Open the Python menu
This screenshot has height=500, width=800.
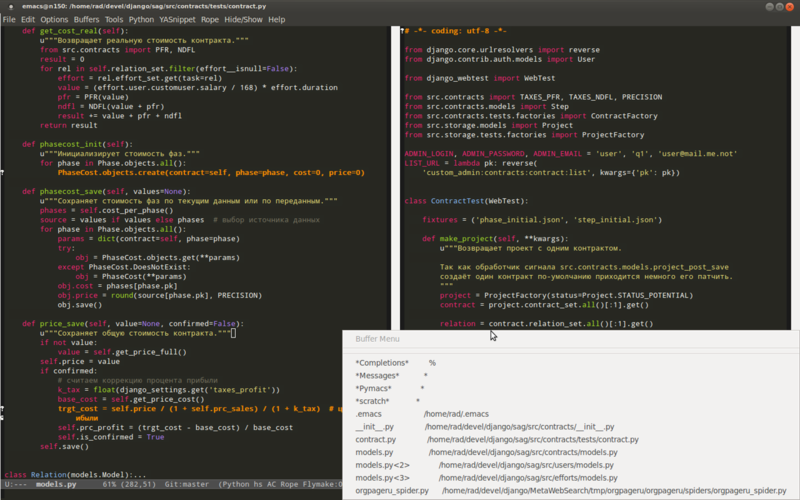pyautogui.click(x=141, y=19)
